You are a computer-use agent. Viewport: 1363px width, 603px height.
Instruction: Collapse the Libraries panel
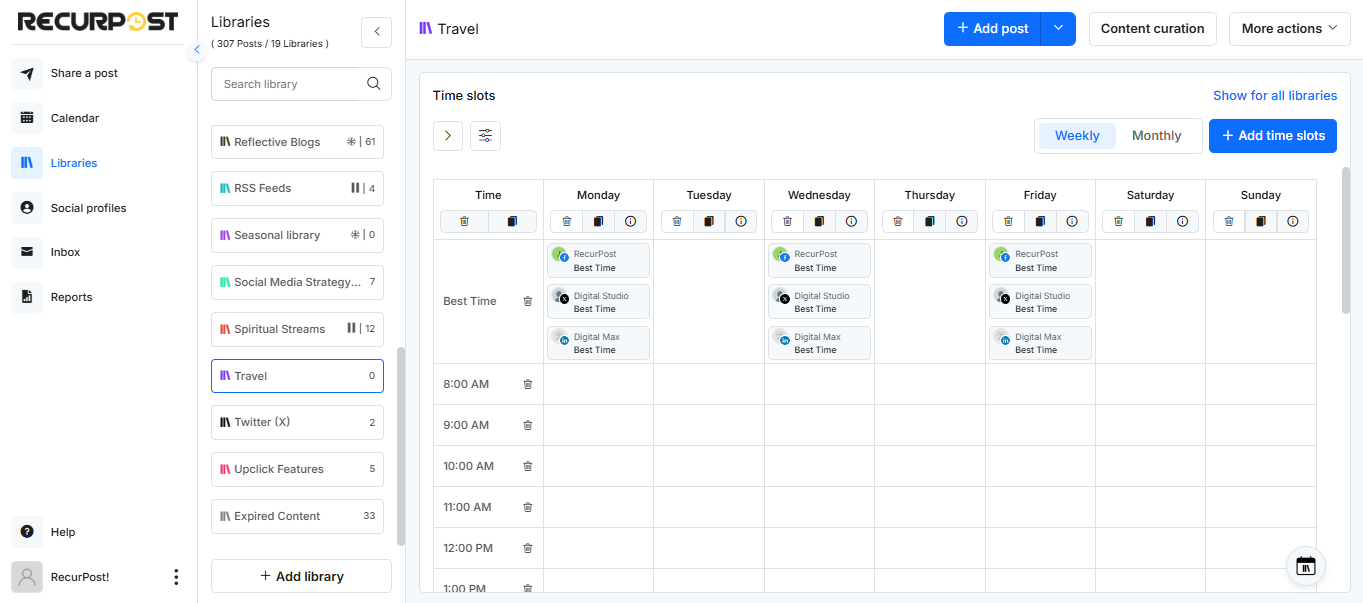(376, 32)
